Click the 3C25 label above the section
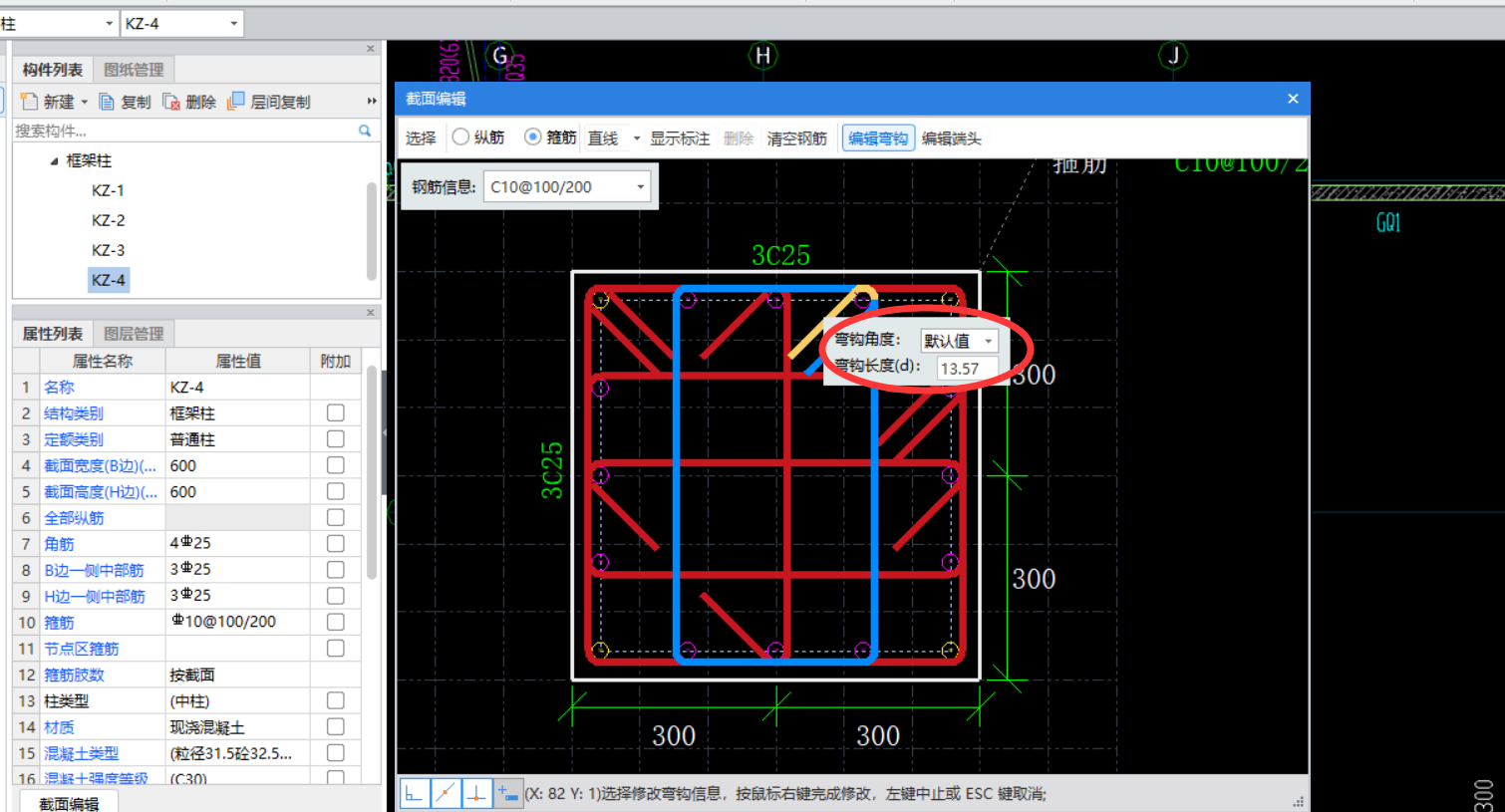This screenshot has width=1505, height=812. (x=780, y=256)
